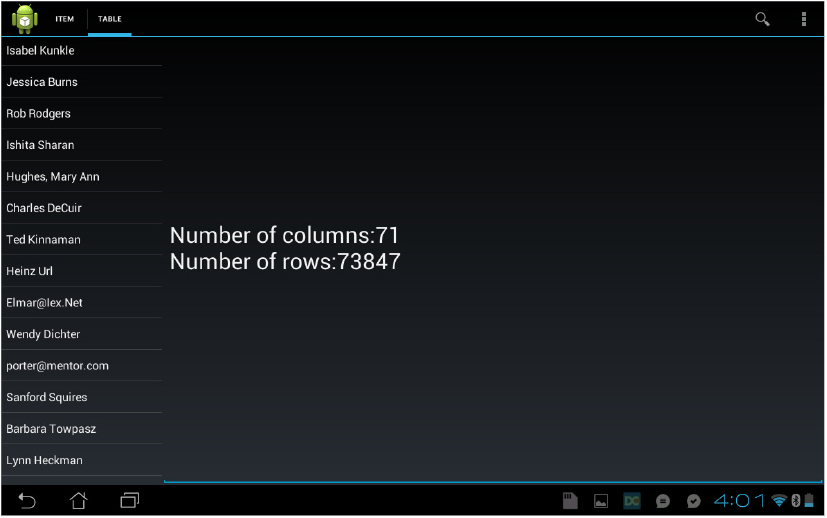Viewport: 827px width, 518px height.
Task: Open Lynn Heckman list entry
Action: click(x=82, y=460)
